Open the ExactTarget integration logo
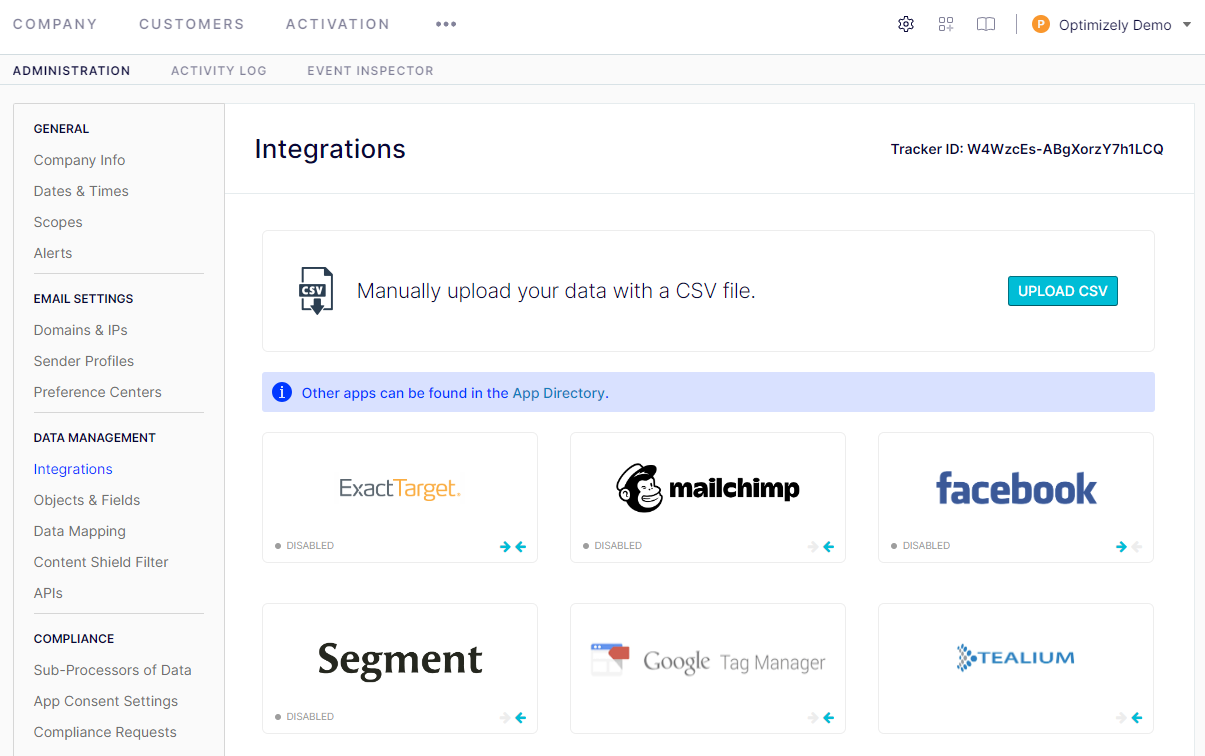 click(400, 489)
